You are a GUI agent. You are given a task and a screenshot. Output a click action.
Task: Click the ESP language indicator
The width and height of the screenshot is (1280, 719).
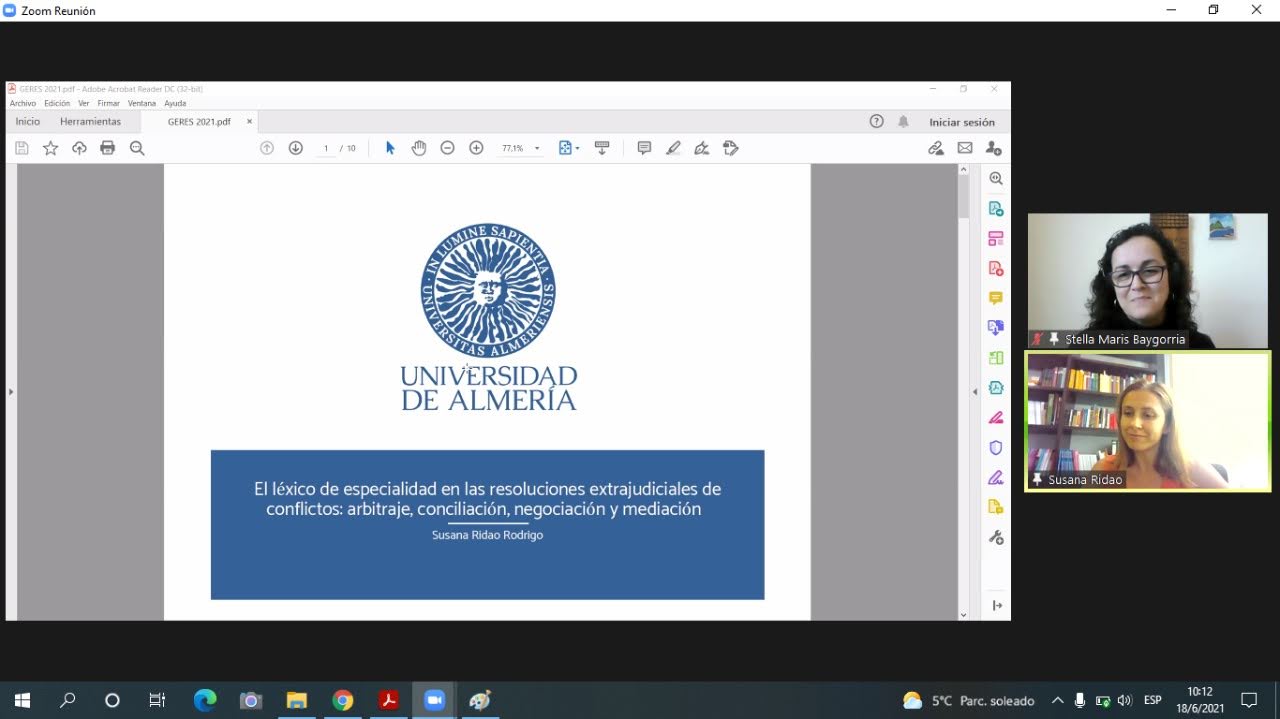point(1153,700)
